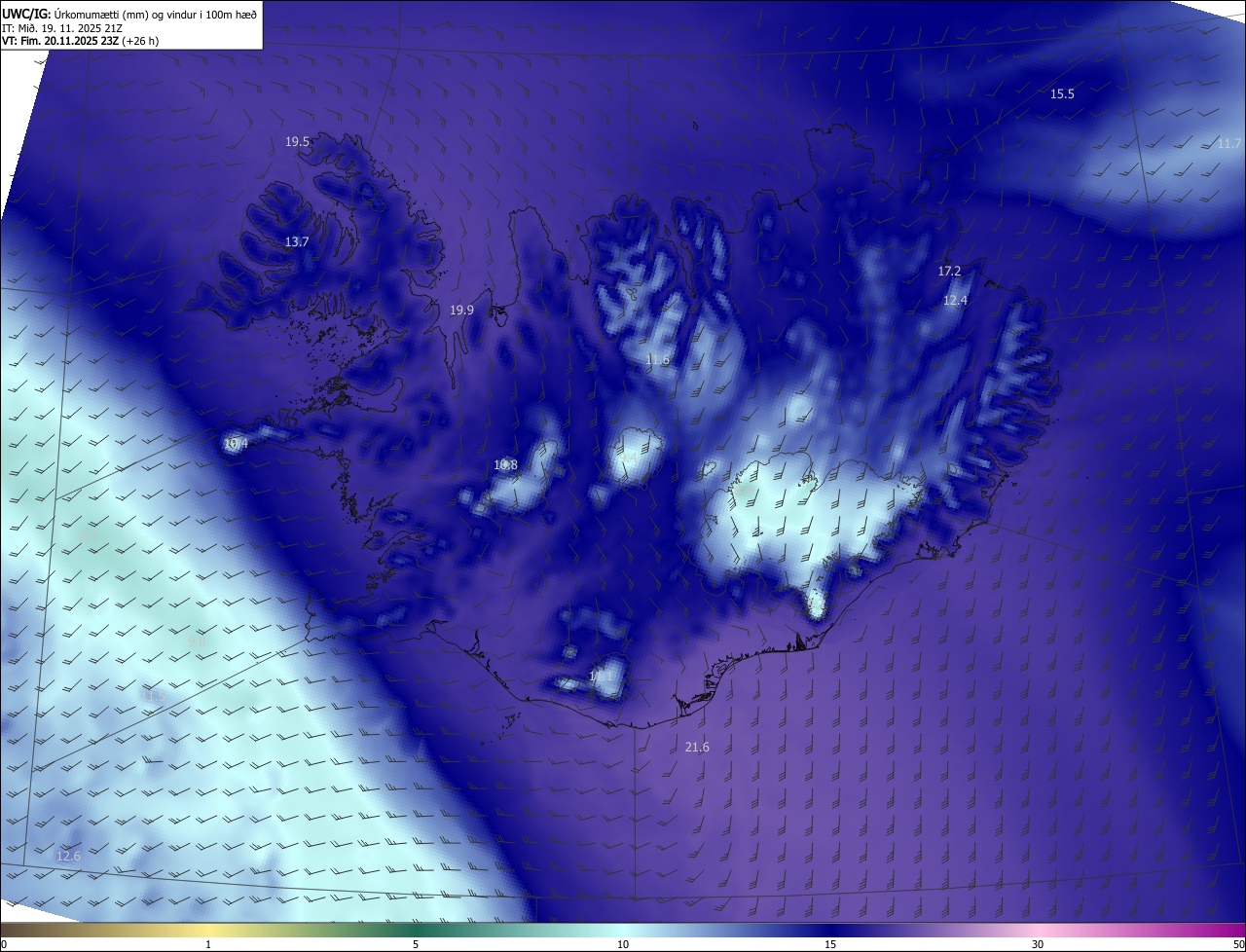
Task: Click the 10 tick on the color scale
Action: click(x=623, y=945)
